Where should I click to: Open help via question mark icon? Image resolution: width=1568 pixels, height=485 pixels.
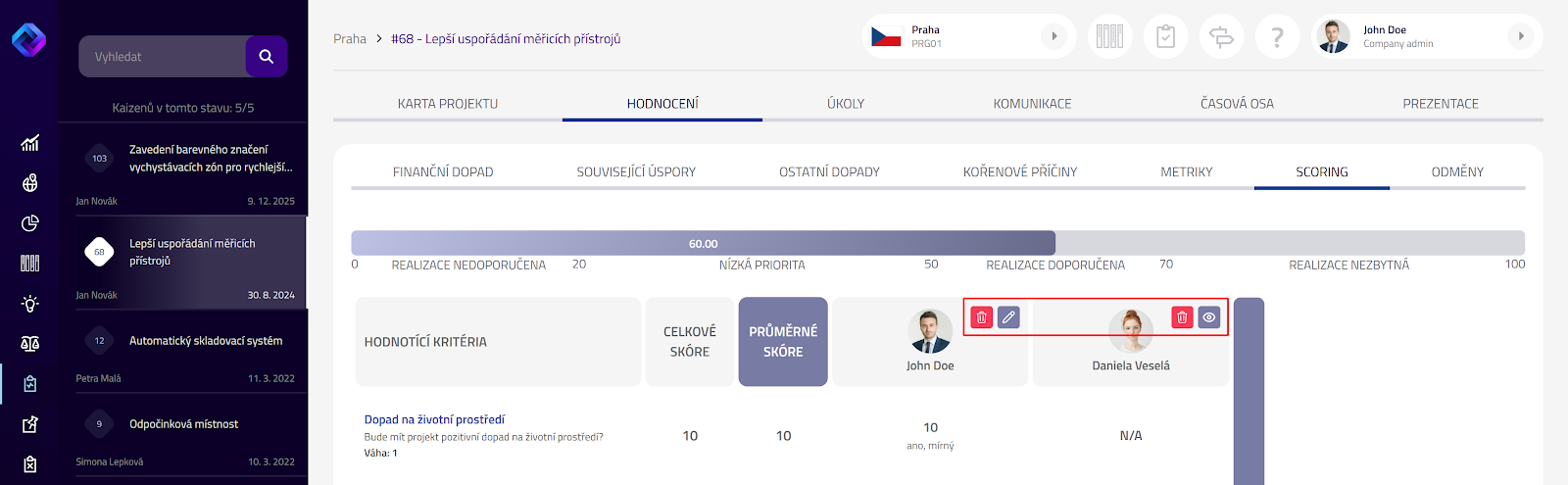[x=1277, y=37]
